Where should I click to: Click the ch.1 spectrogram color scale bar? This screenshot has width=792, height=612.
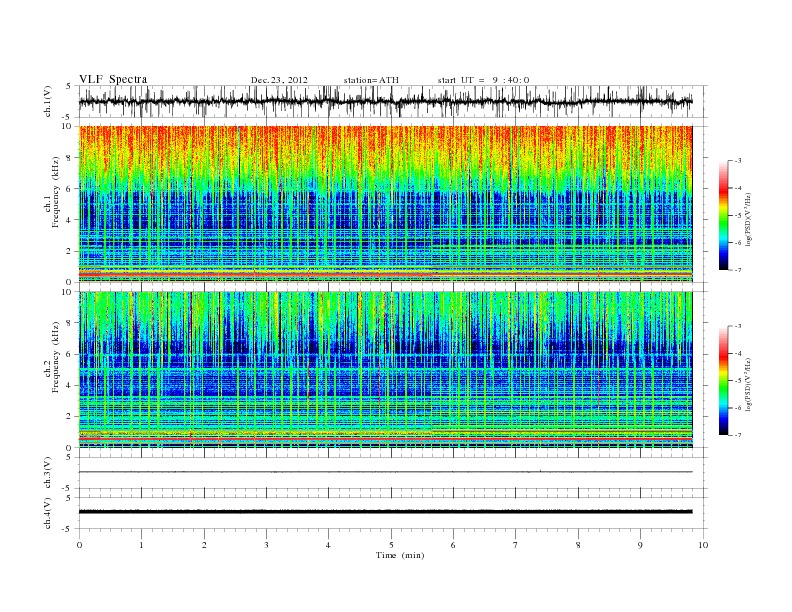point(723,216)
